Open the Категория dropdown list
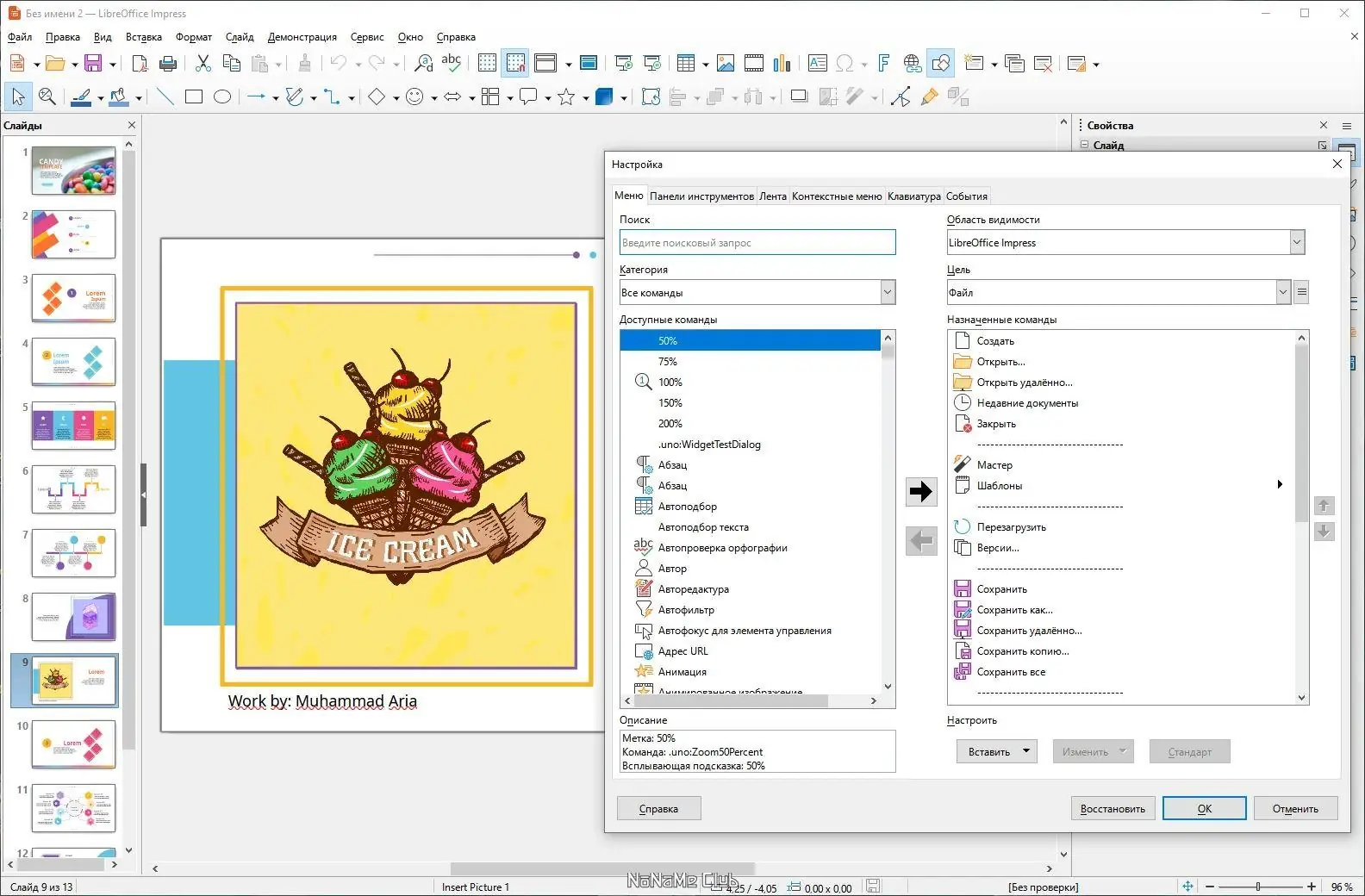 [x=757, y=293]
